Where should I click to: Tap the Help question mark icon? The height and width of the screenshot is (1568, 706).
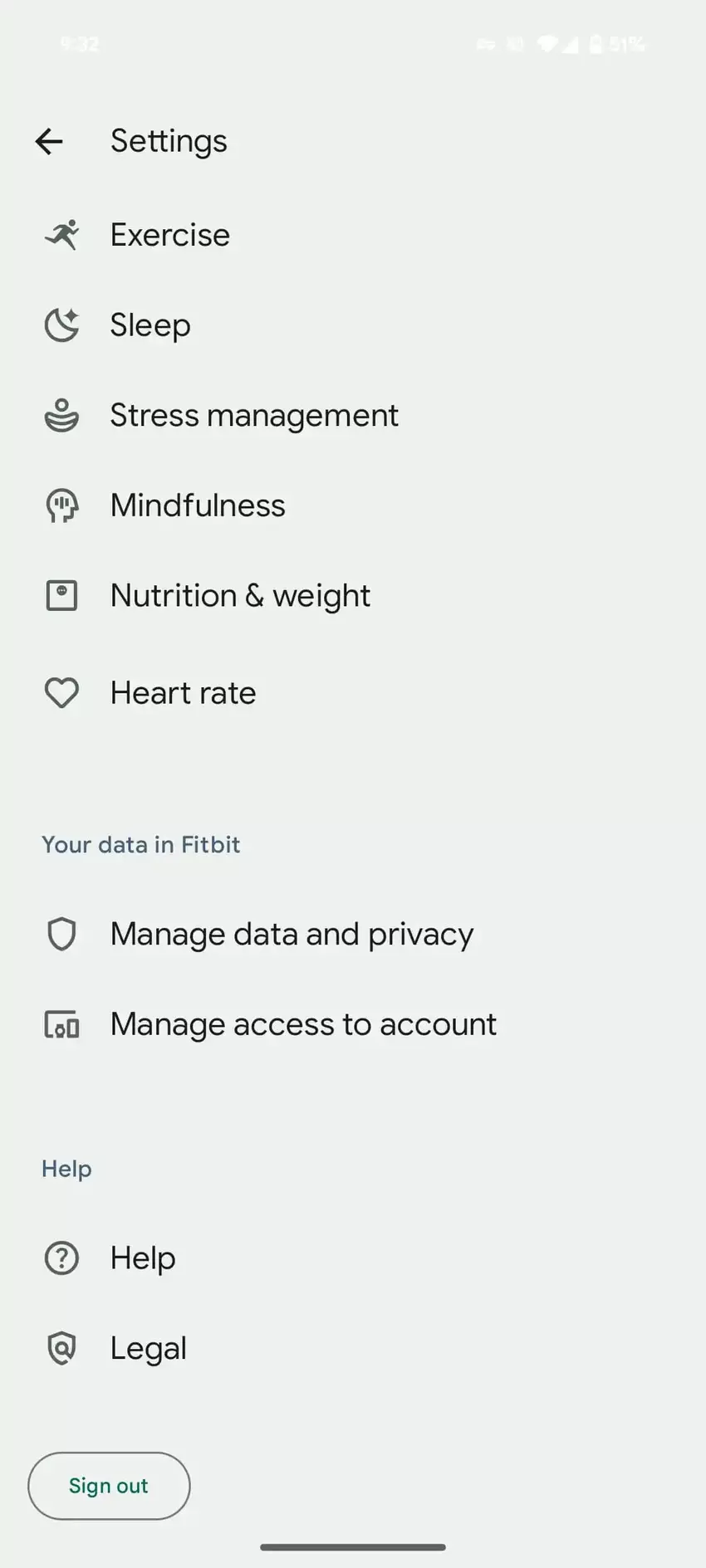[x=61, y=1258]
